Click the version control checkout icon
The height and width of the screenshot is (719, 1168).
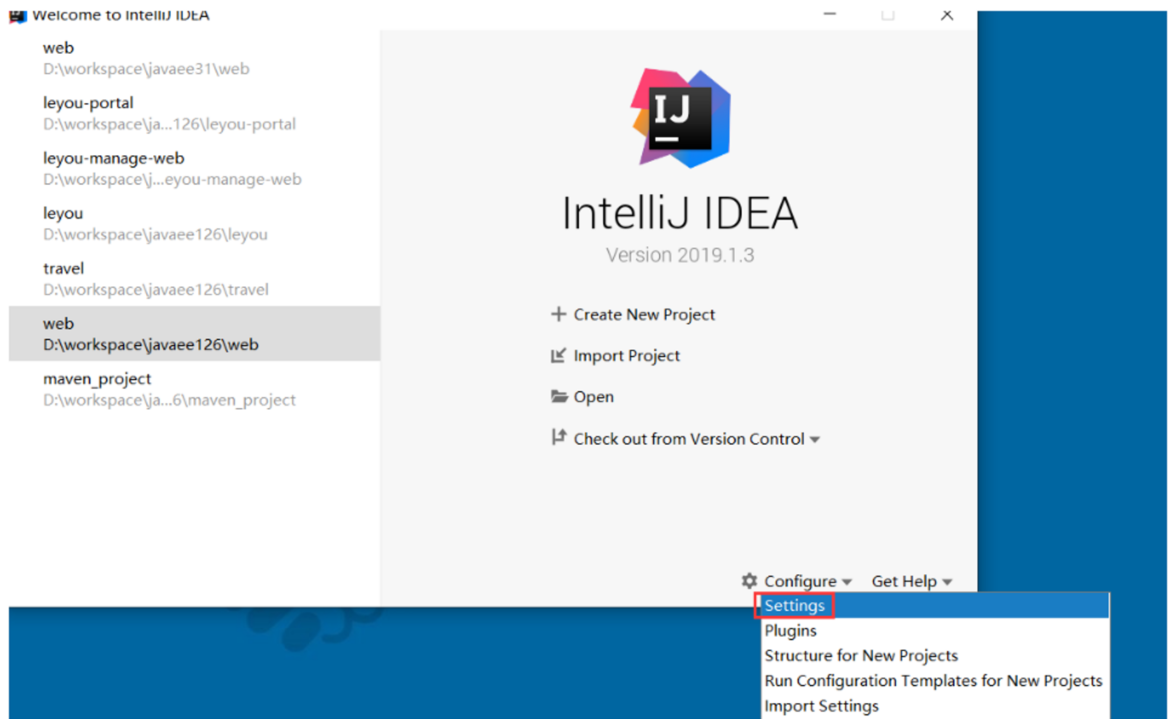[x=558, y=437]
